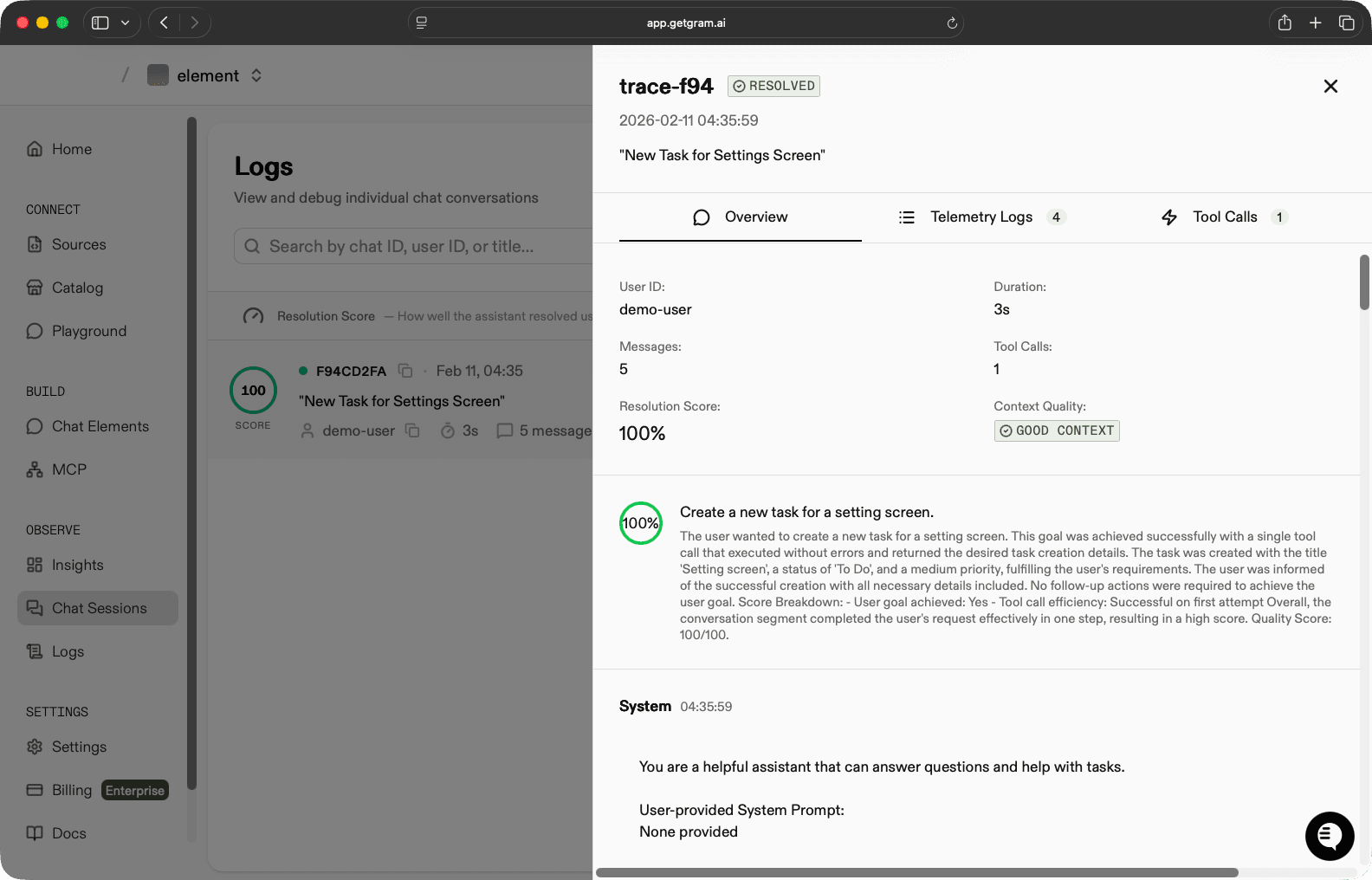This screenshot has height=880, width=1372.
Task: Switch to the Tool Calls tab
Action: tap(1224, 217)
